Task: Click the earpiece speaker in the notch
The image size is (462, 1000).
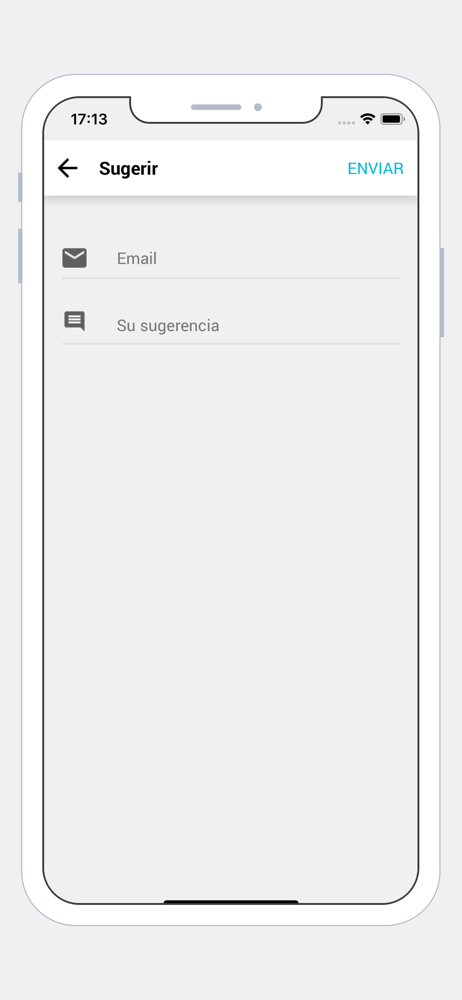Action: 216,107
